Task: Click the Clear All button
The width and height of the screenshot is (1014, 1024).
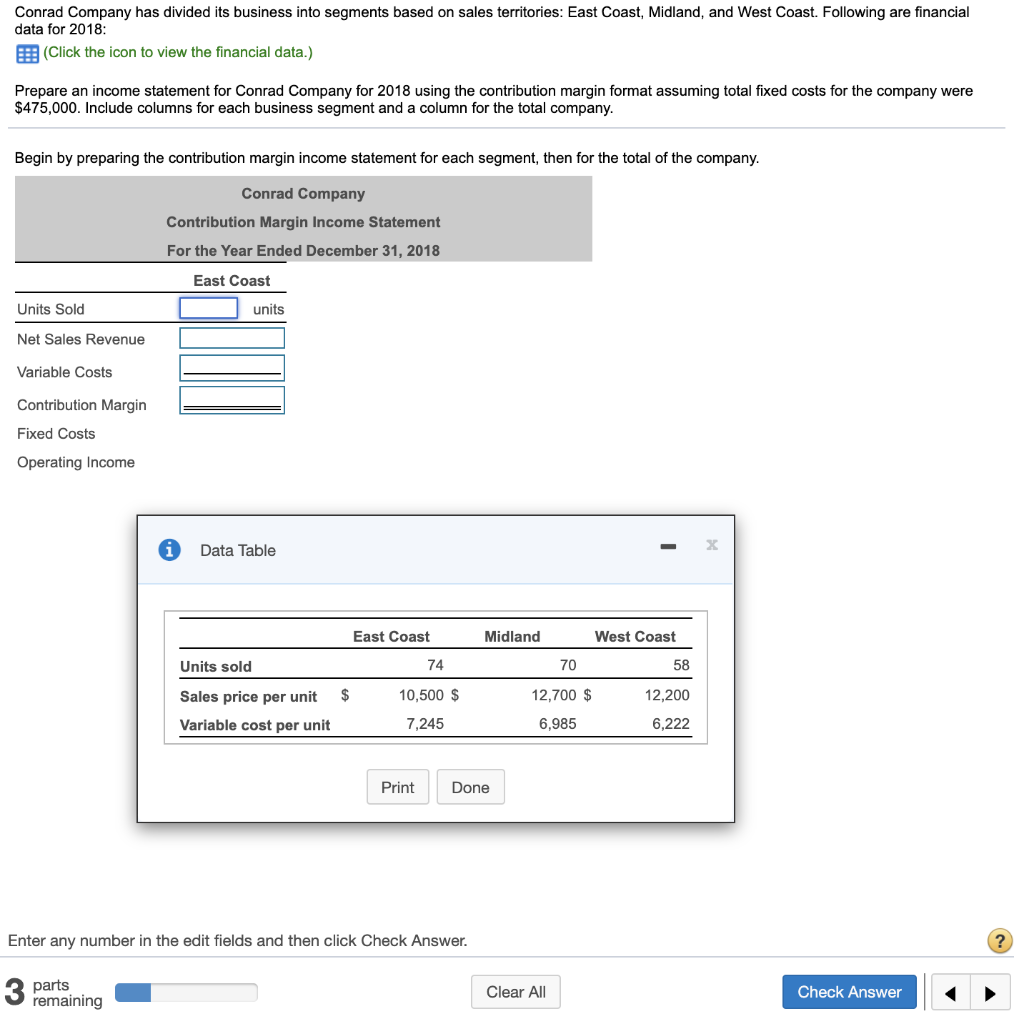Action: tap(516, 992)
